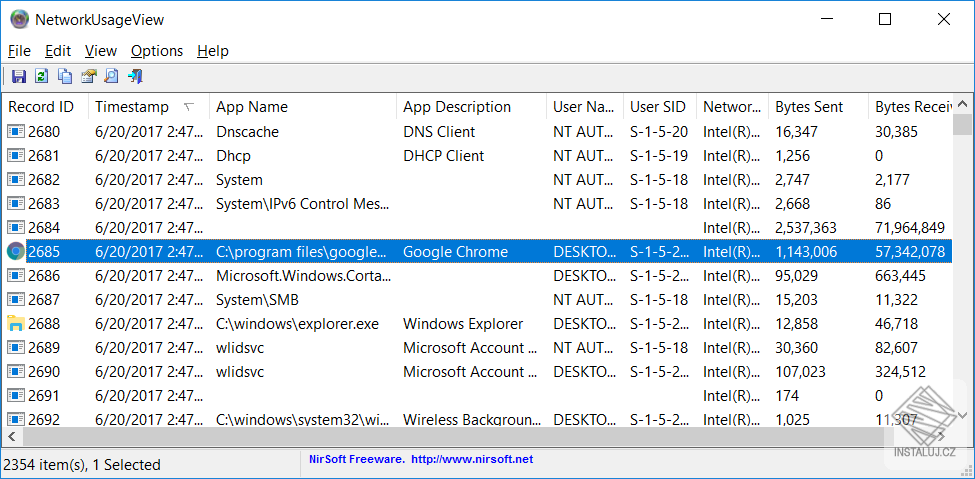Click the Google Chrome description cell
975x479 pixels.
455,252
